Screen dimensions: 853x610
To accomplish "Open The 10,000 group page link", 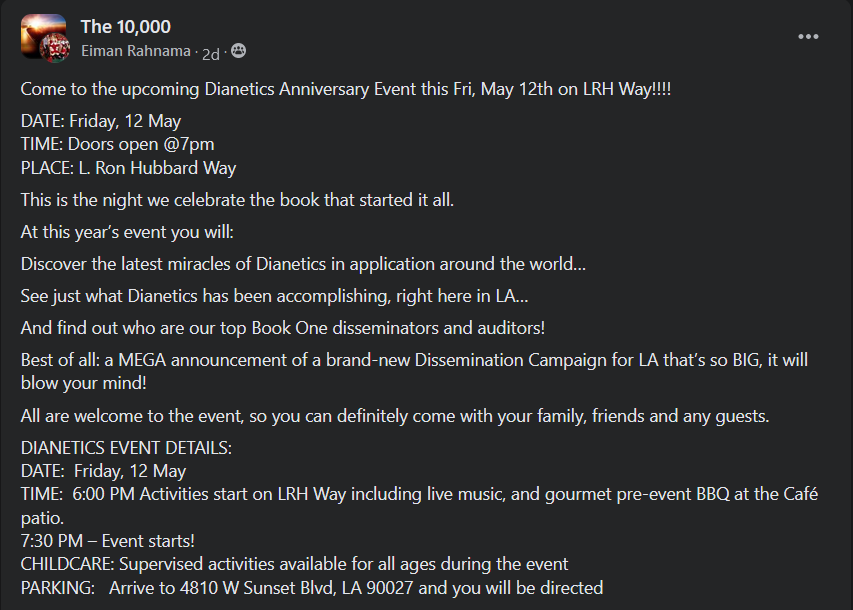I will click(x=125, y=27).
